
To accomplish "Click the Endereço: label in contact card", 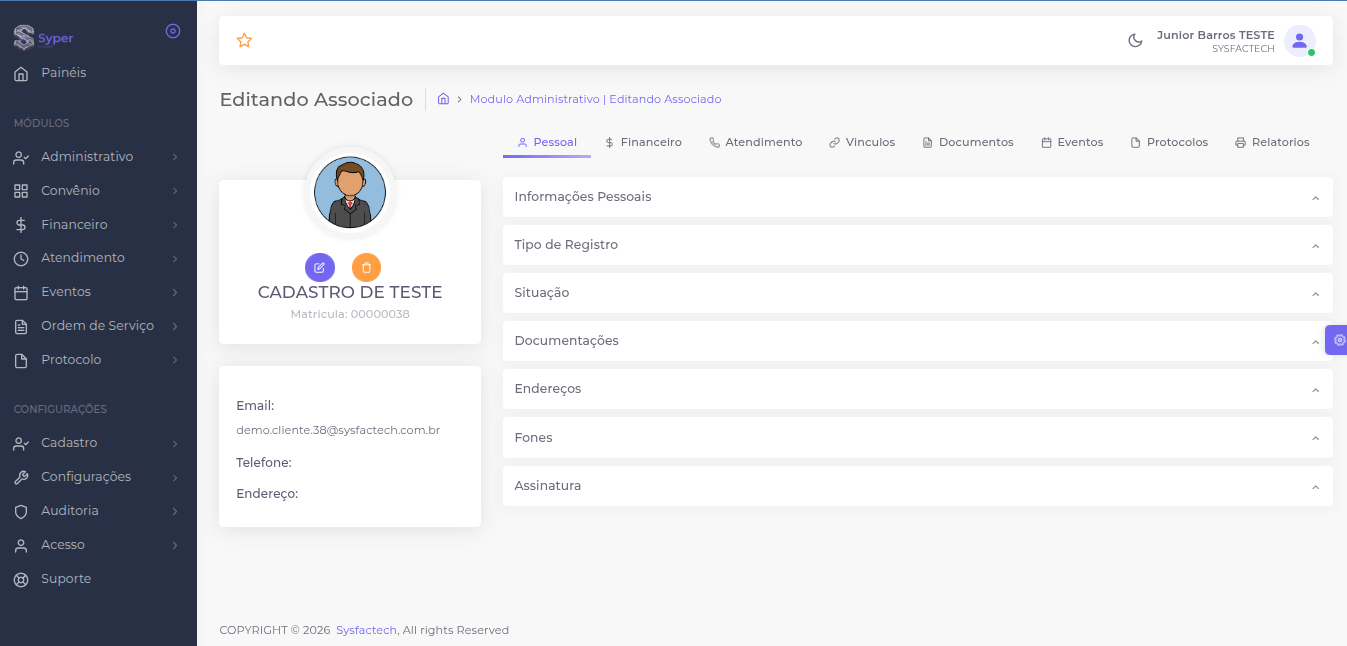I will [x=267, y=494].
